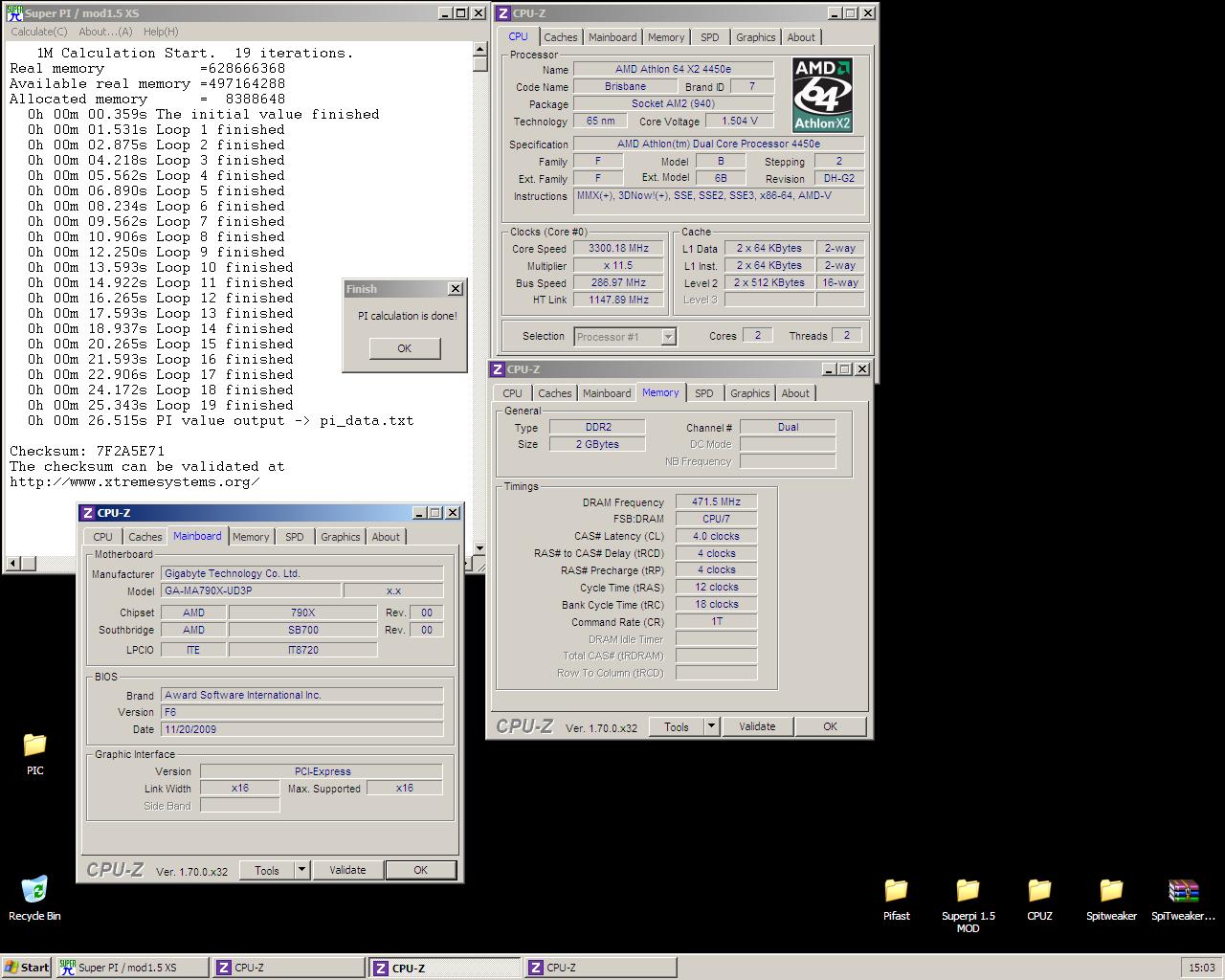The image size is (1225, 980).
Task: Select the Graphics tab in the Memory window
Action: [x=750, y=393]
